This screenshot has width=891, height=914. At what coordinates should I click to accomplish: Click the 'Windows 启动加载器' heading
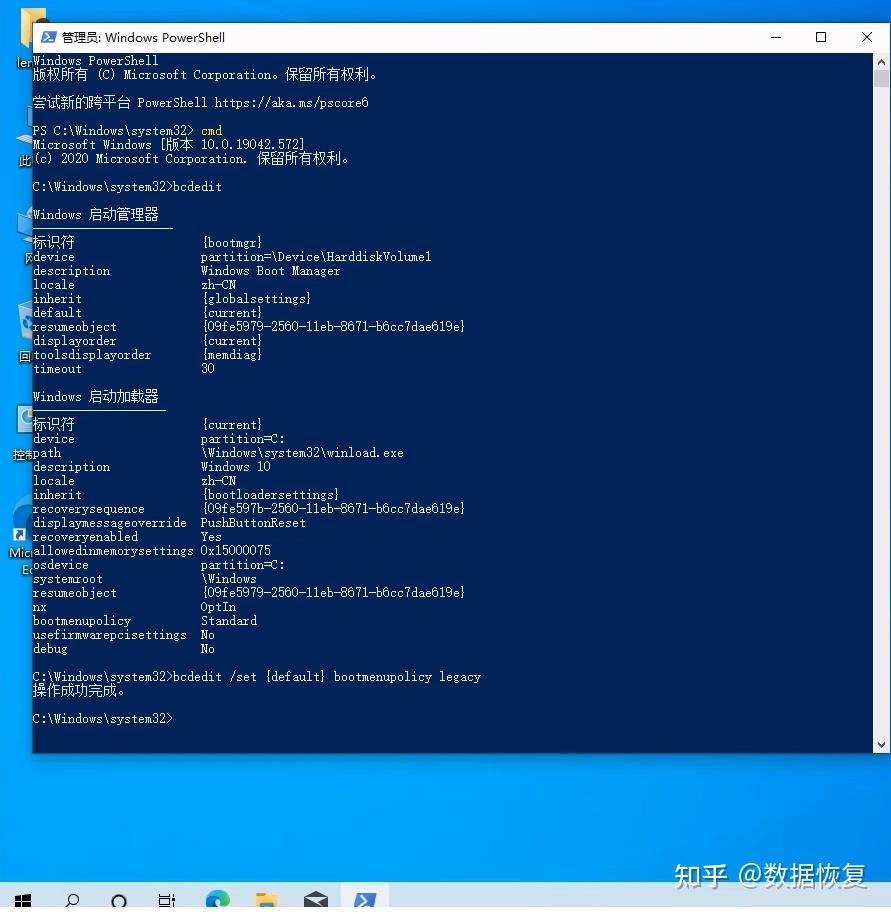click(x=96, y=397)
